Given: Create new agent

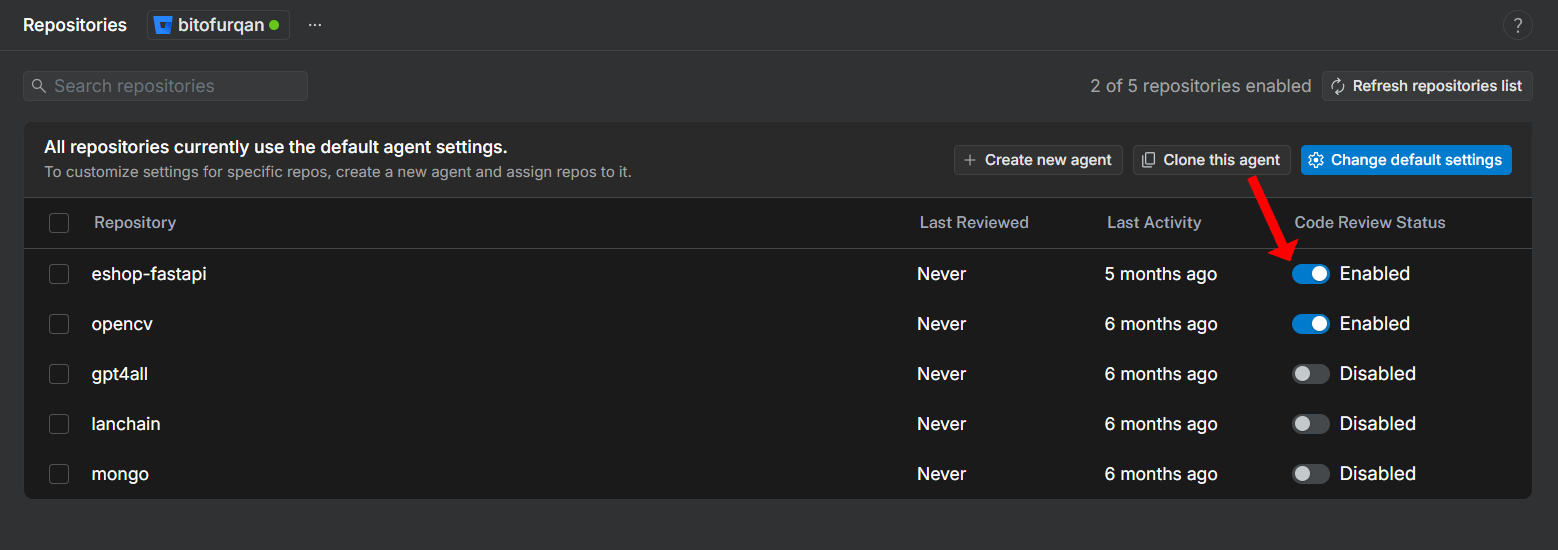Looking at the screenshot, I should [x=1037, y=160].
